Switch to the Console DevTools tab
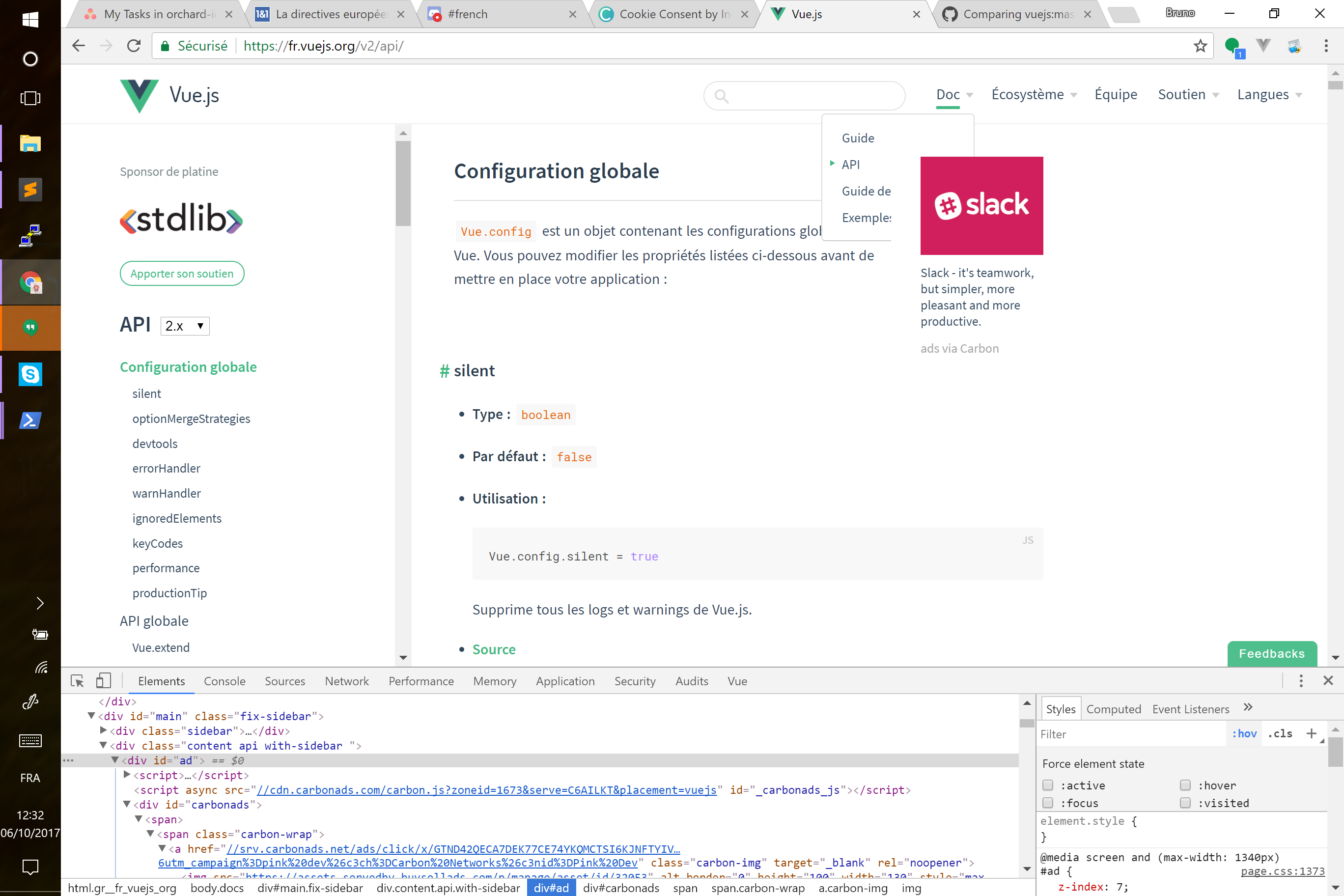This screenshot has width=1344, height=896. (224, 681)
